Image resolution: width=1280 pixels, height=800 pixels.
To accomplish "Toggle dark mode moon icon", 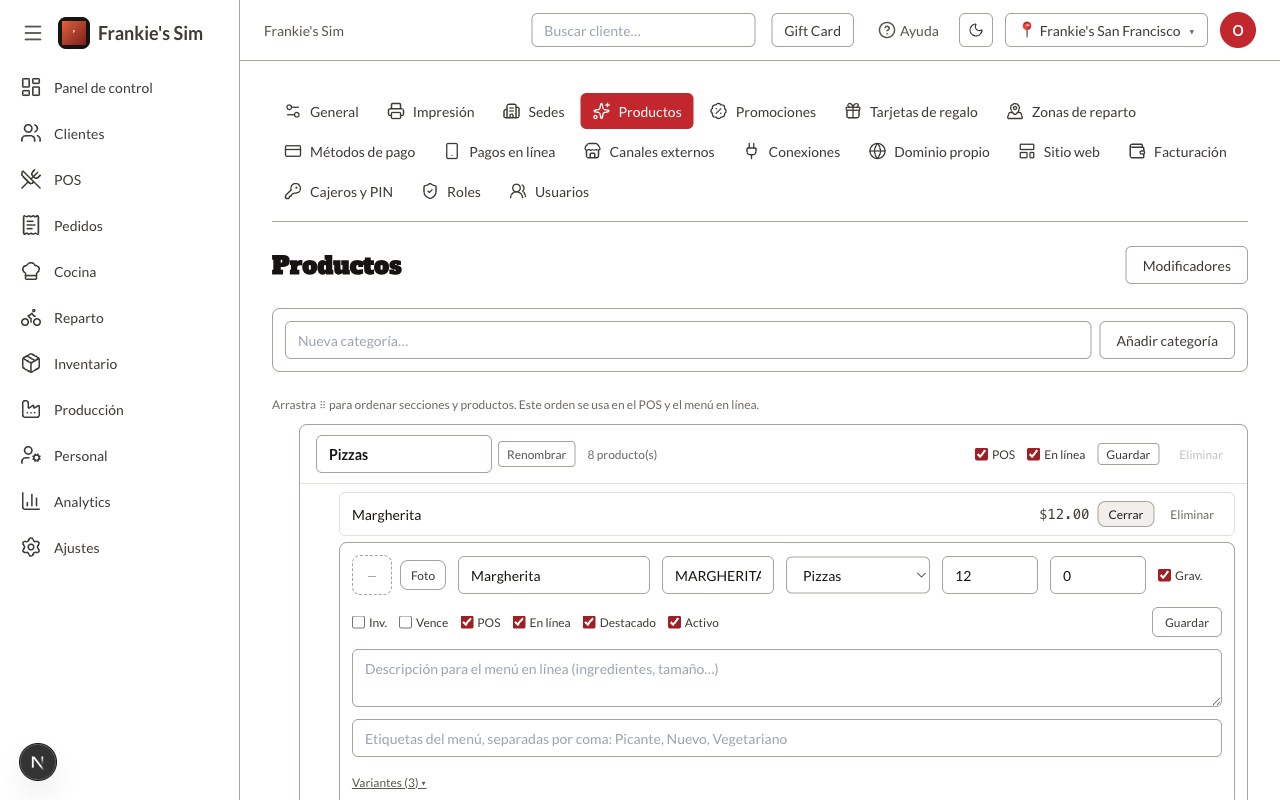I will pyautogui.click(x=976, y=30).
